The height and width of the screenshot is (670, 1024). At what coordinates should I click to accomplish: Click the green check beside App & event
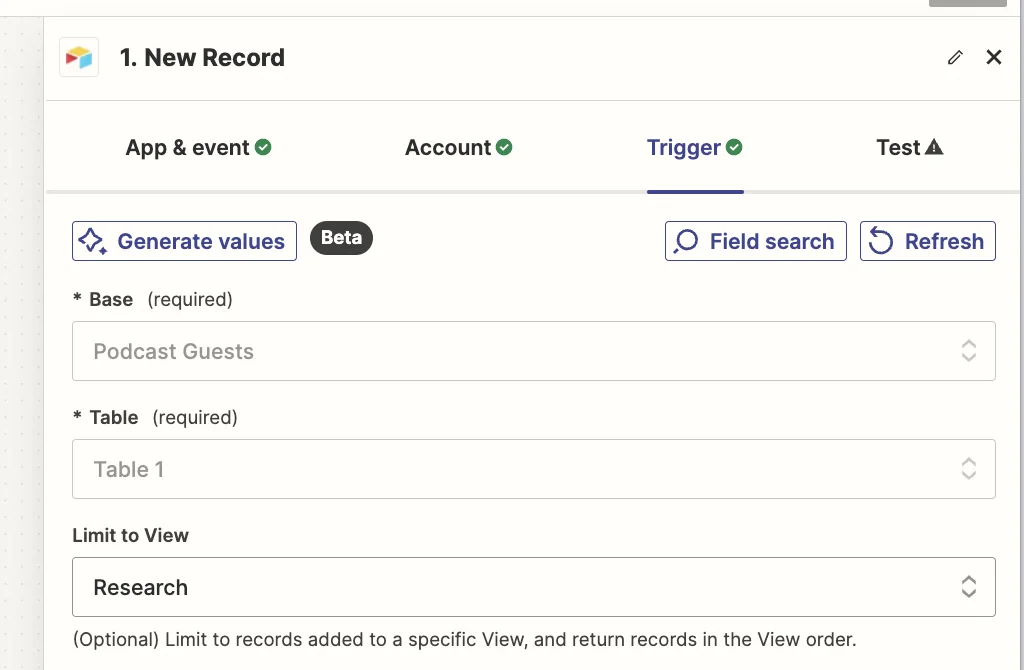click(x=263, y=147)
